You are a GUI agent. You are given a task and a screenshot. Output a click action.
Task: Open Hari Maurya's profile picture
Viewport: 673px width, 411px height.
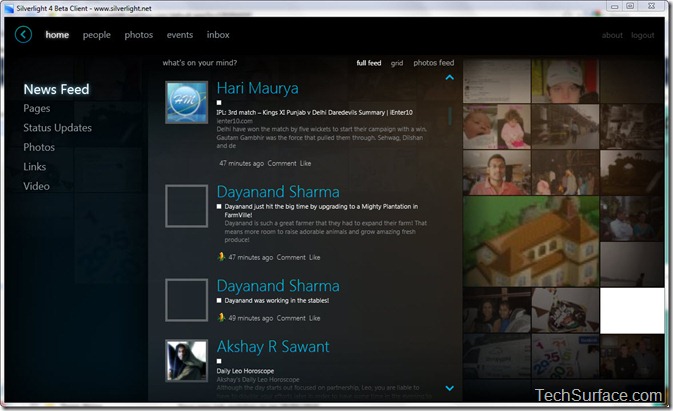point(186,102)
